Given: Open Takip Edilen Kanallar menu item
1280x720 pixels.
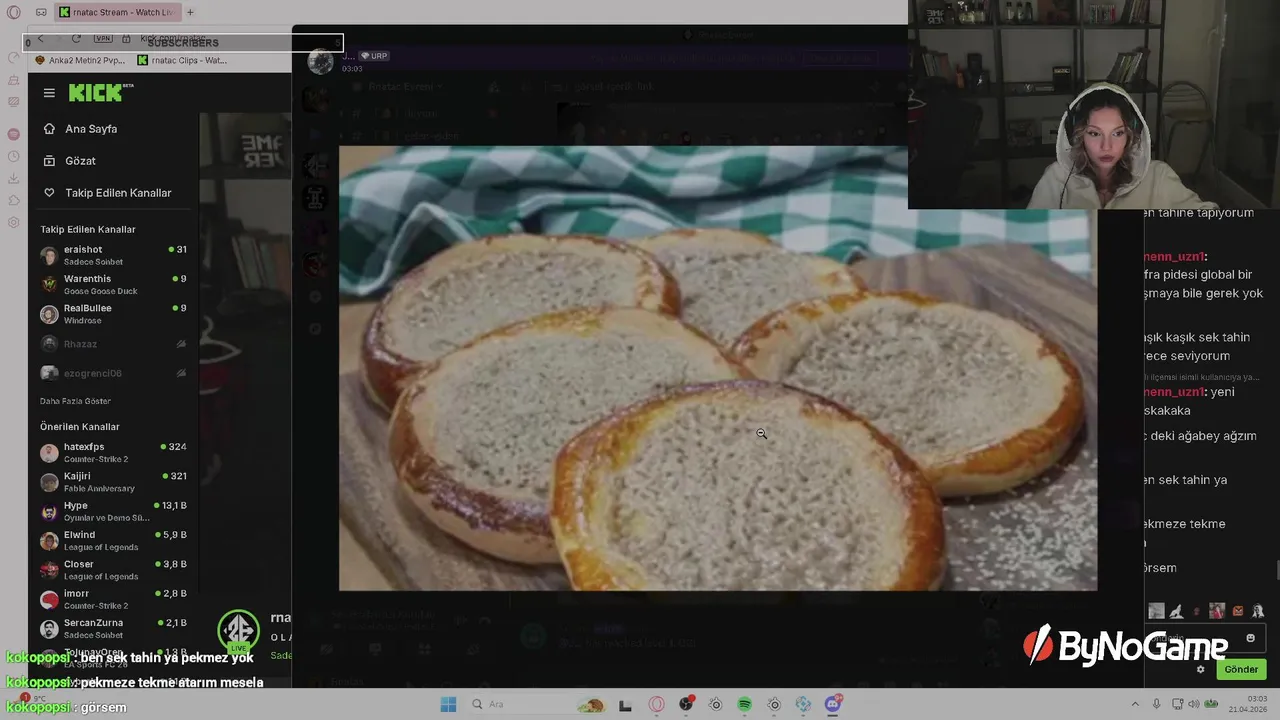Looking at the screenshot, I should point(118,193).
